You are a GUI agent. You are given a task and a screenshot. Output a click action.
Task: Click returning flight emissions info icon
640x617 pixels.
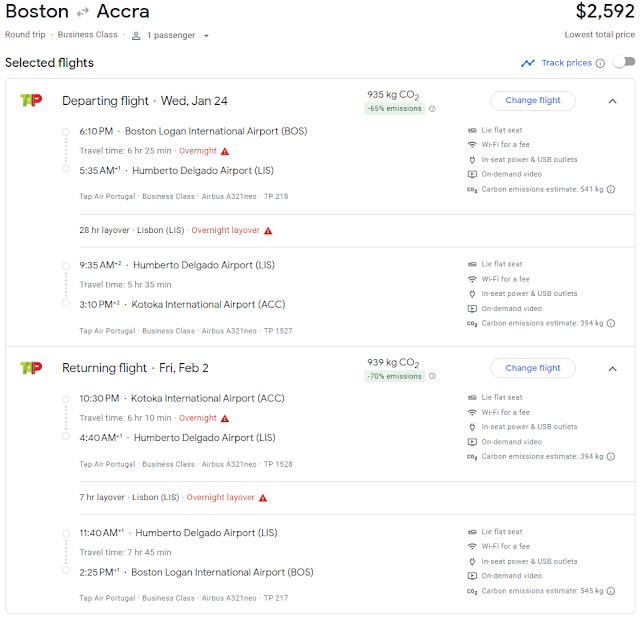click(x=432, y=377)
